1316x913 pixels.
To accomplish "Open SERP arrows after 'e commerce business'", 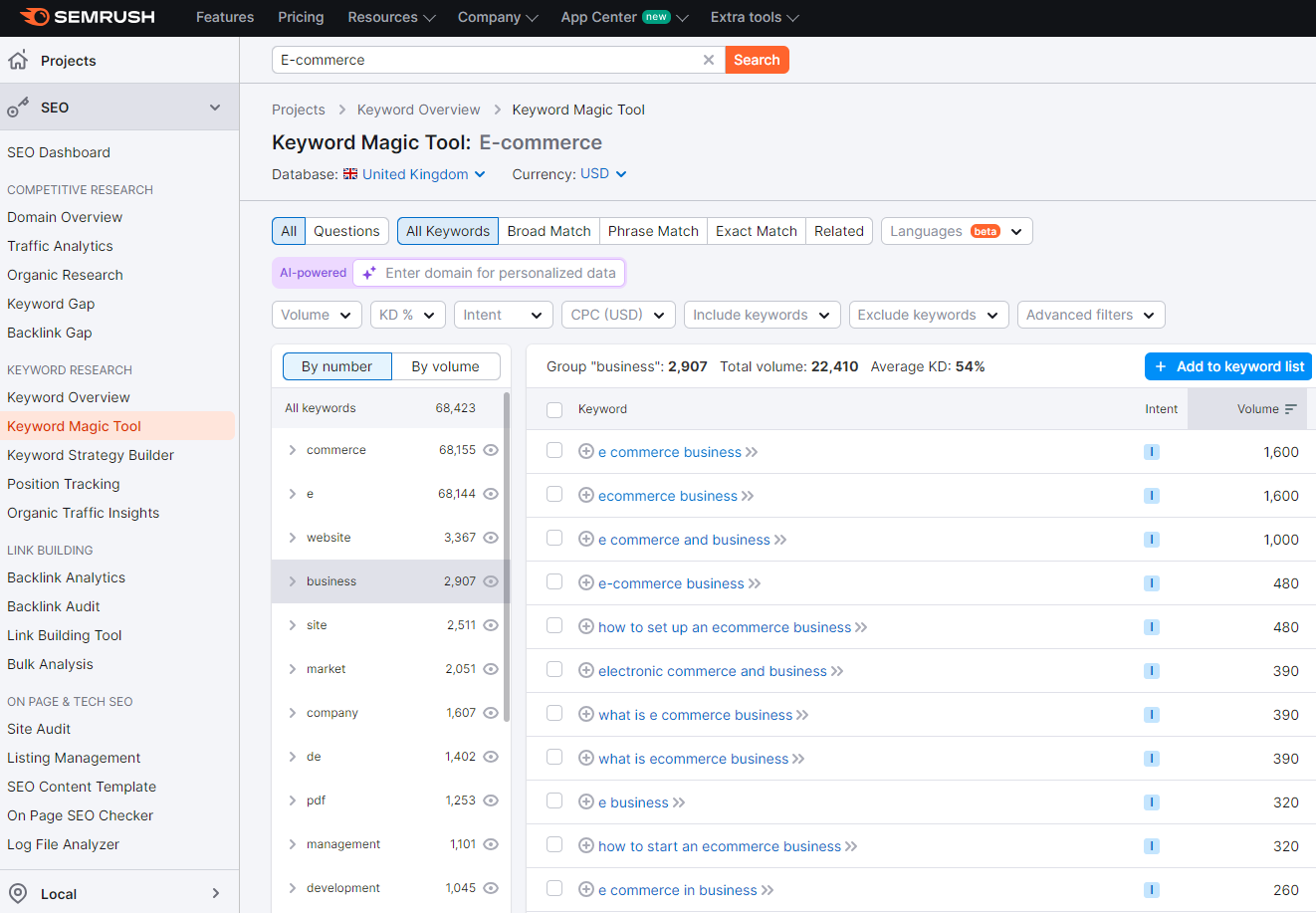I will click(752, 452).
